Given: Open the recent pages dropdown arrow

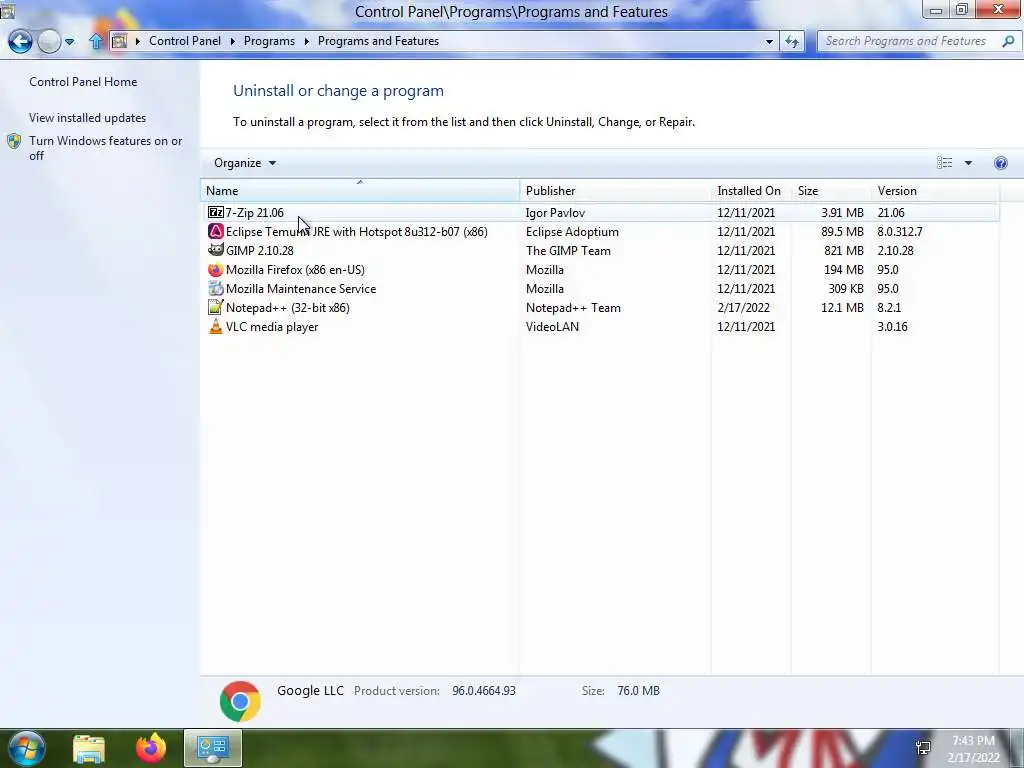Looking at the screenshot, I should click(x=69, y=42).
